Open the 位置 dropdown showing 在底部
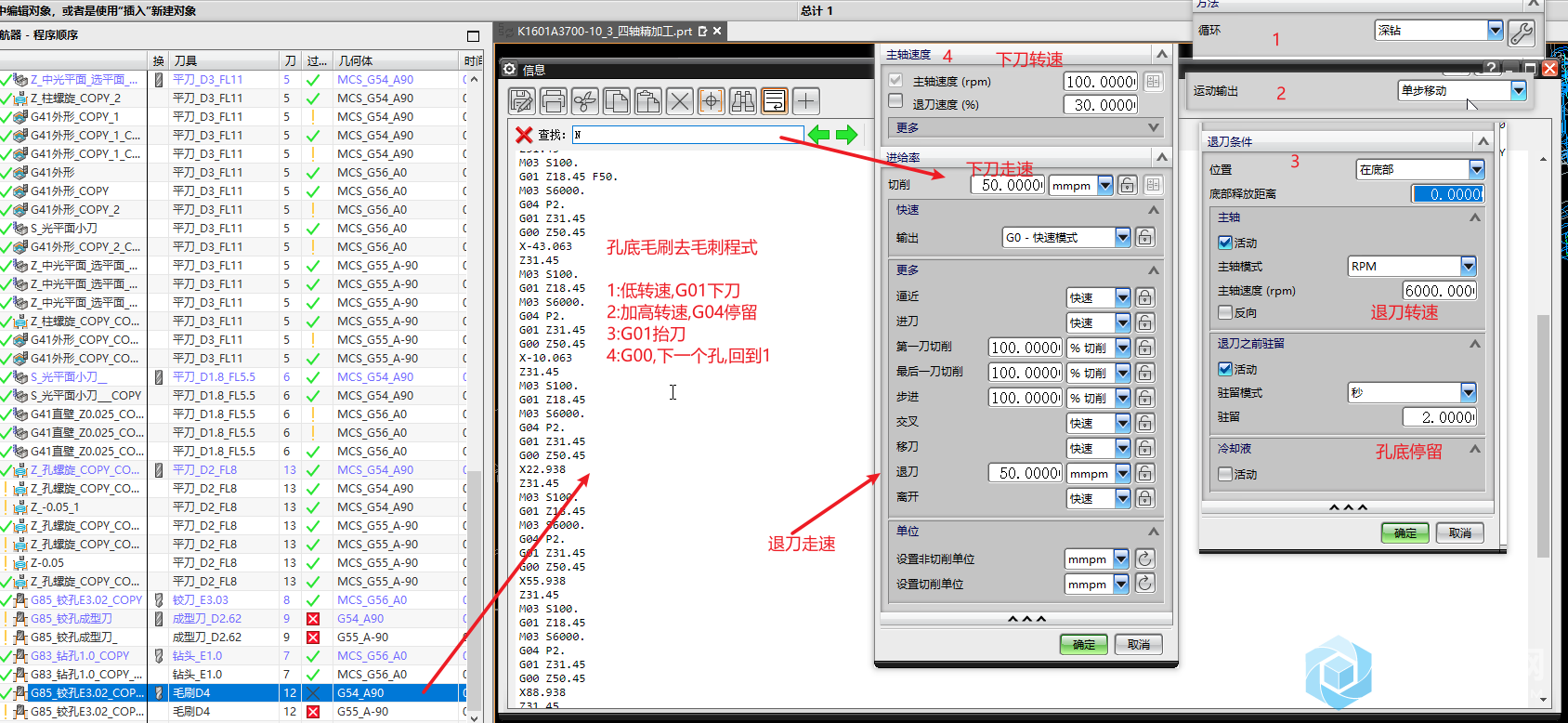1568x723 pixels. tap(1420, 169)
